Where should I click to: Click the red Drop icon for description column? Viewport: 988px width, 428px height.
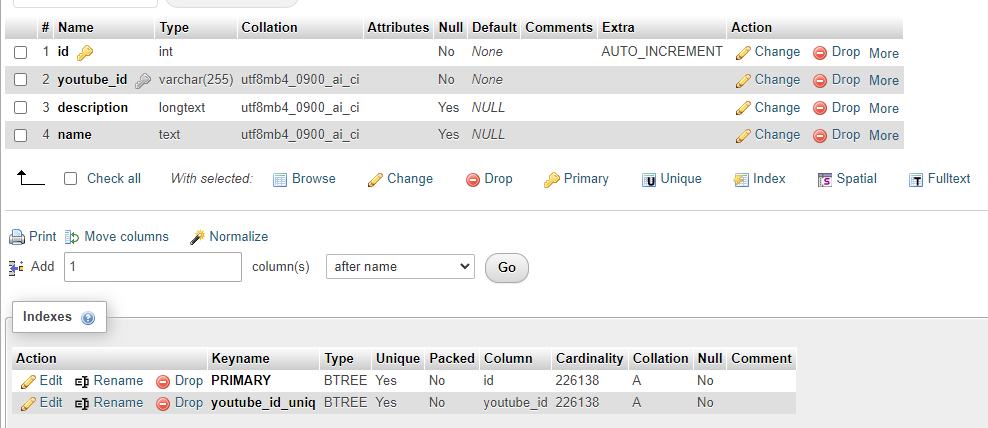820,108
